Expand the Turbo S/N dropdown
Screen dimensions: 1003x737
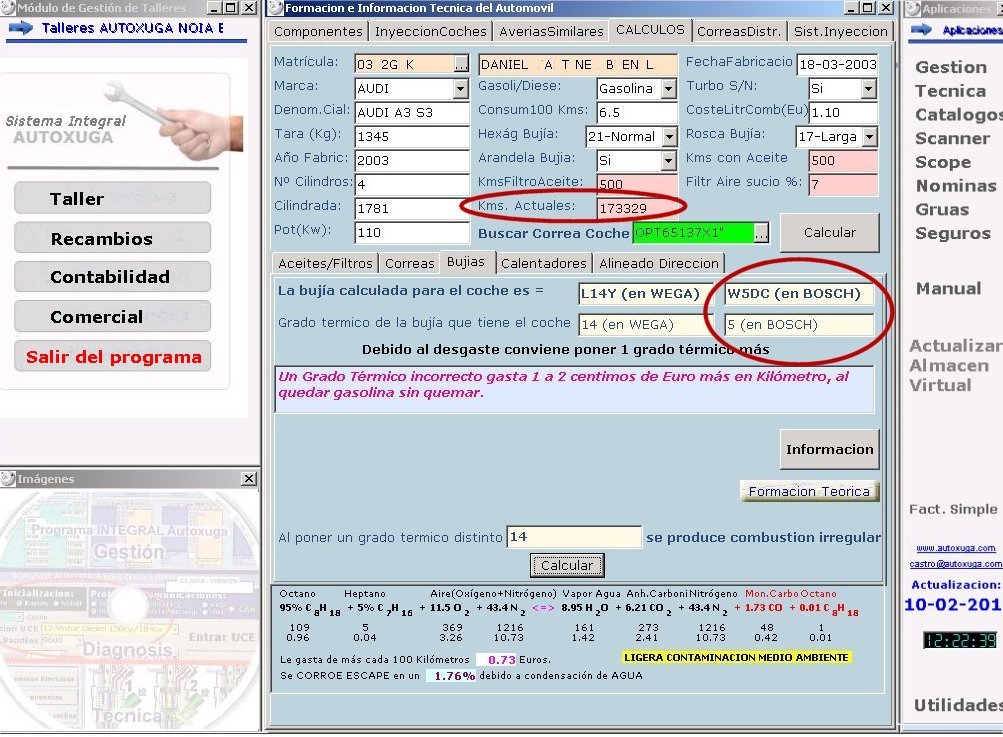[x=869, y=88]
